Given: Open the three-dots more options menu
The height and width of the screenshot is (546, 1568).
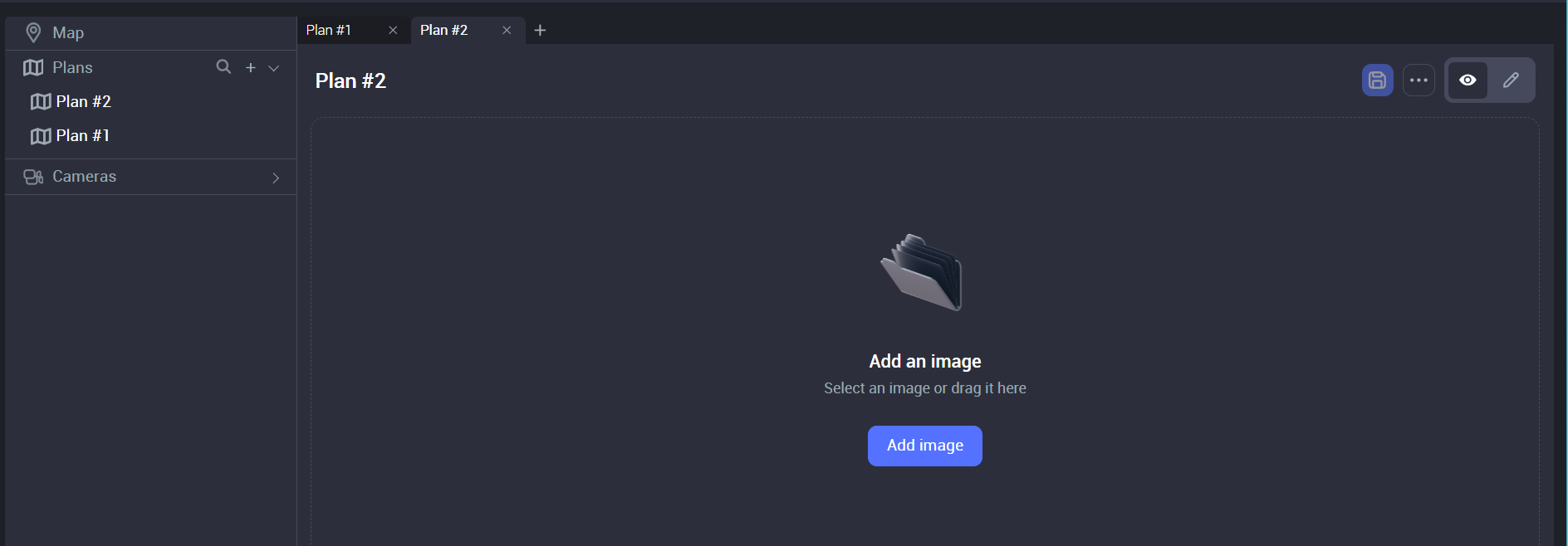Looking at the screenshot, I should 1419,80.
